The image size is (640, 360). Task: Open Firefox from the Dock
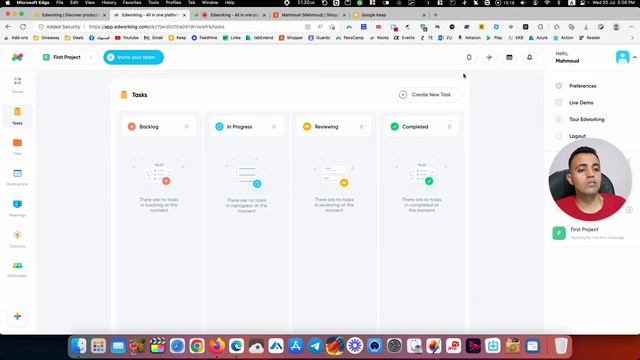[217, 346]
